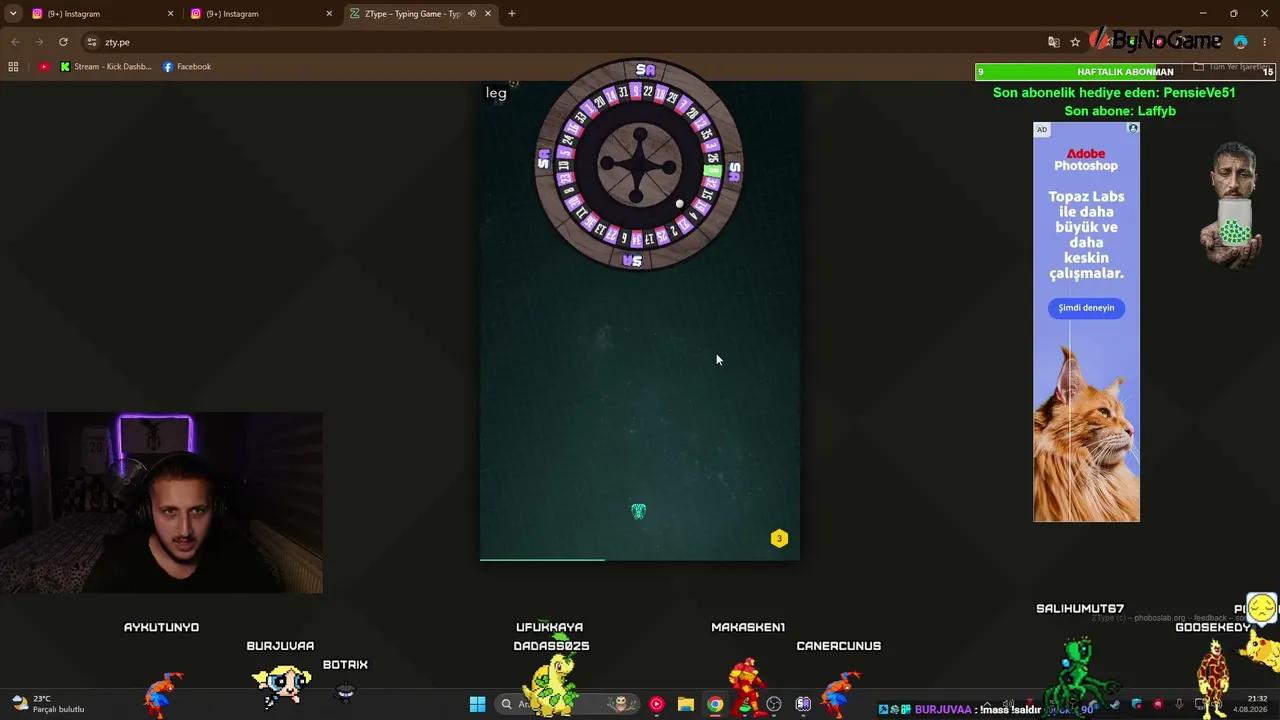
Task: Open the Facebook bookmark
Action: [x=187, y=67]
